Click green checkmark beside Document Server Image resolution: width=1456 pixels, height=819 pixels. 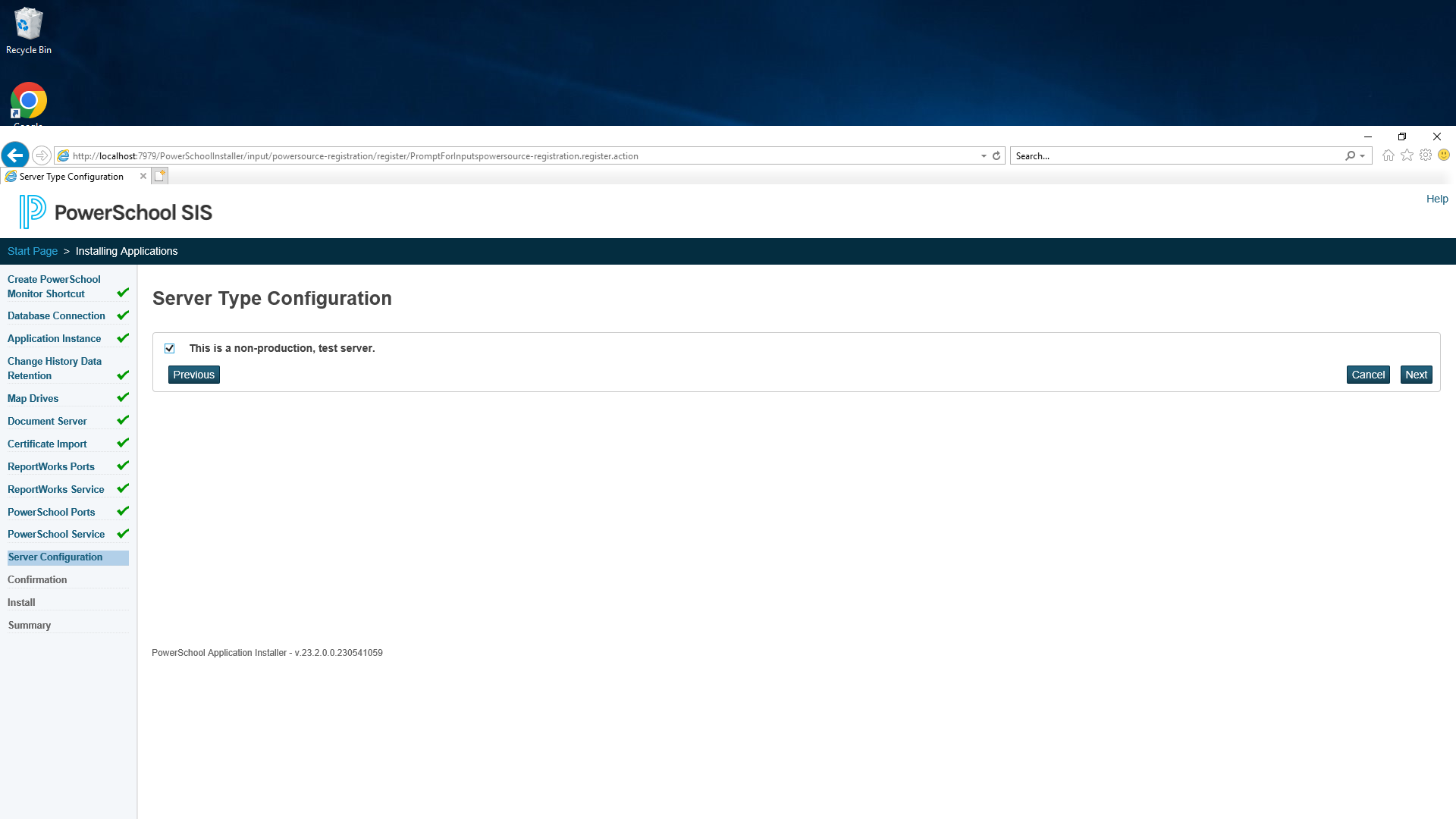point(123,419)
